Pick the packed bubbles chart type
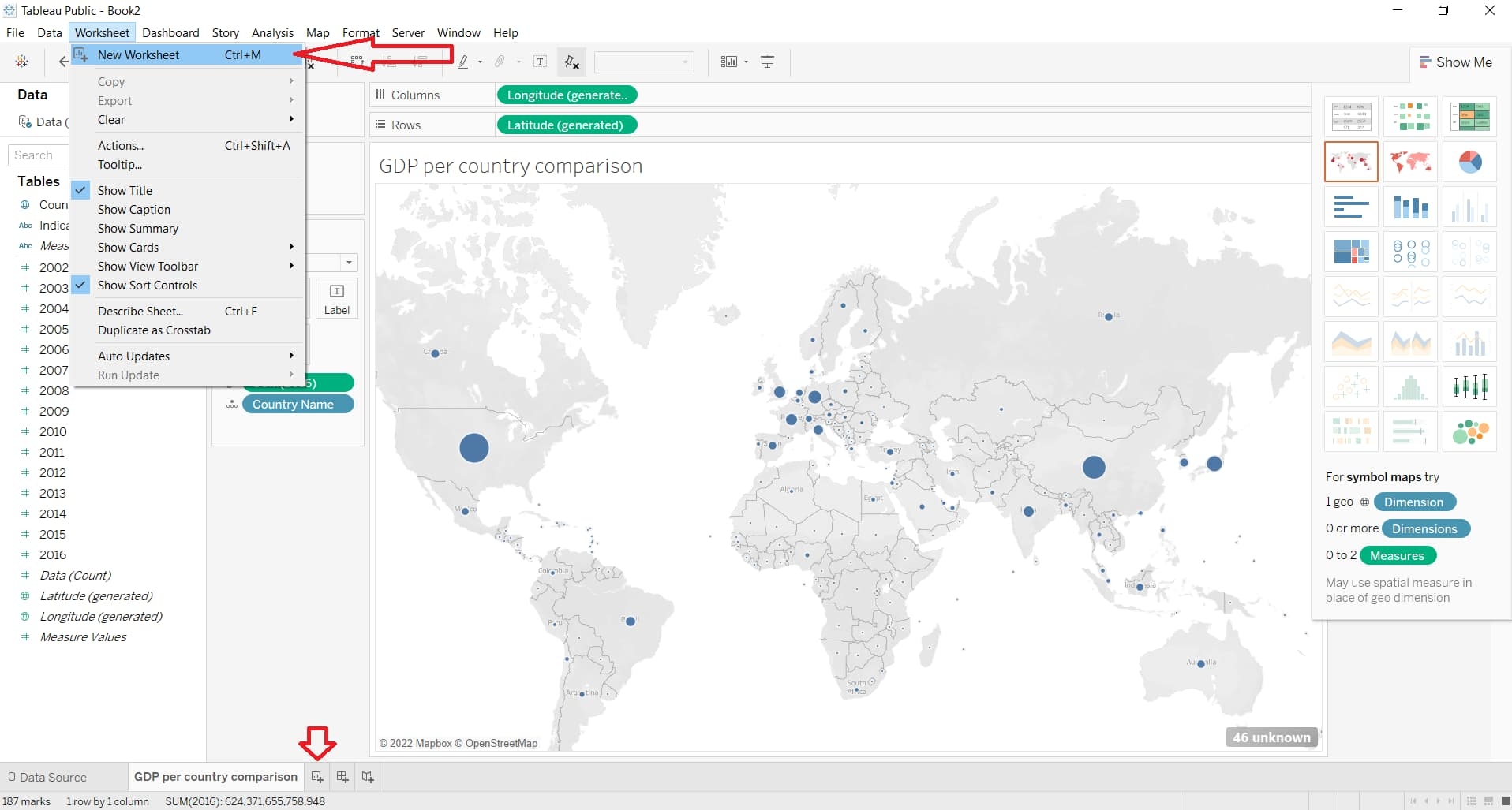 (x=1469, y=431)
